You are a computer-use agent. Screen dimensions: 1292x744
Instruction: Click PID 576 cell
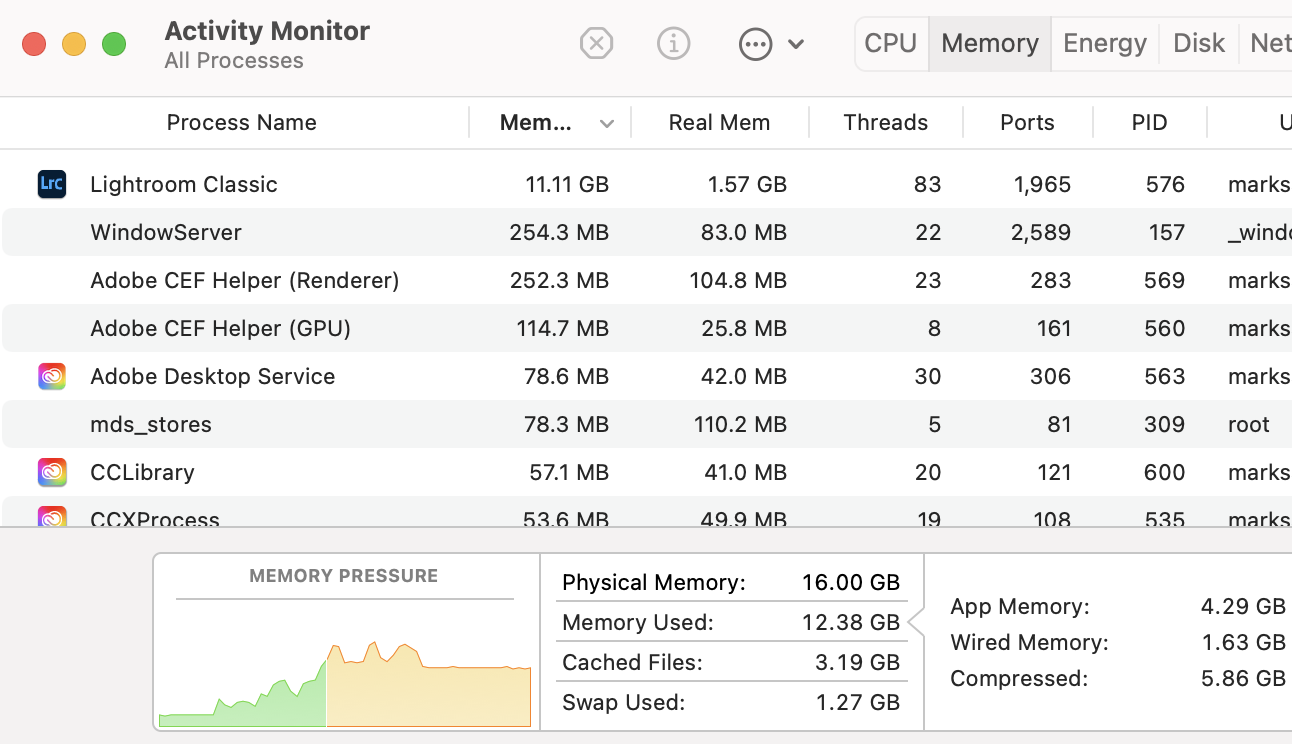[x=1166, y=184]
